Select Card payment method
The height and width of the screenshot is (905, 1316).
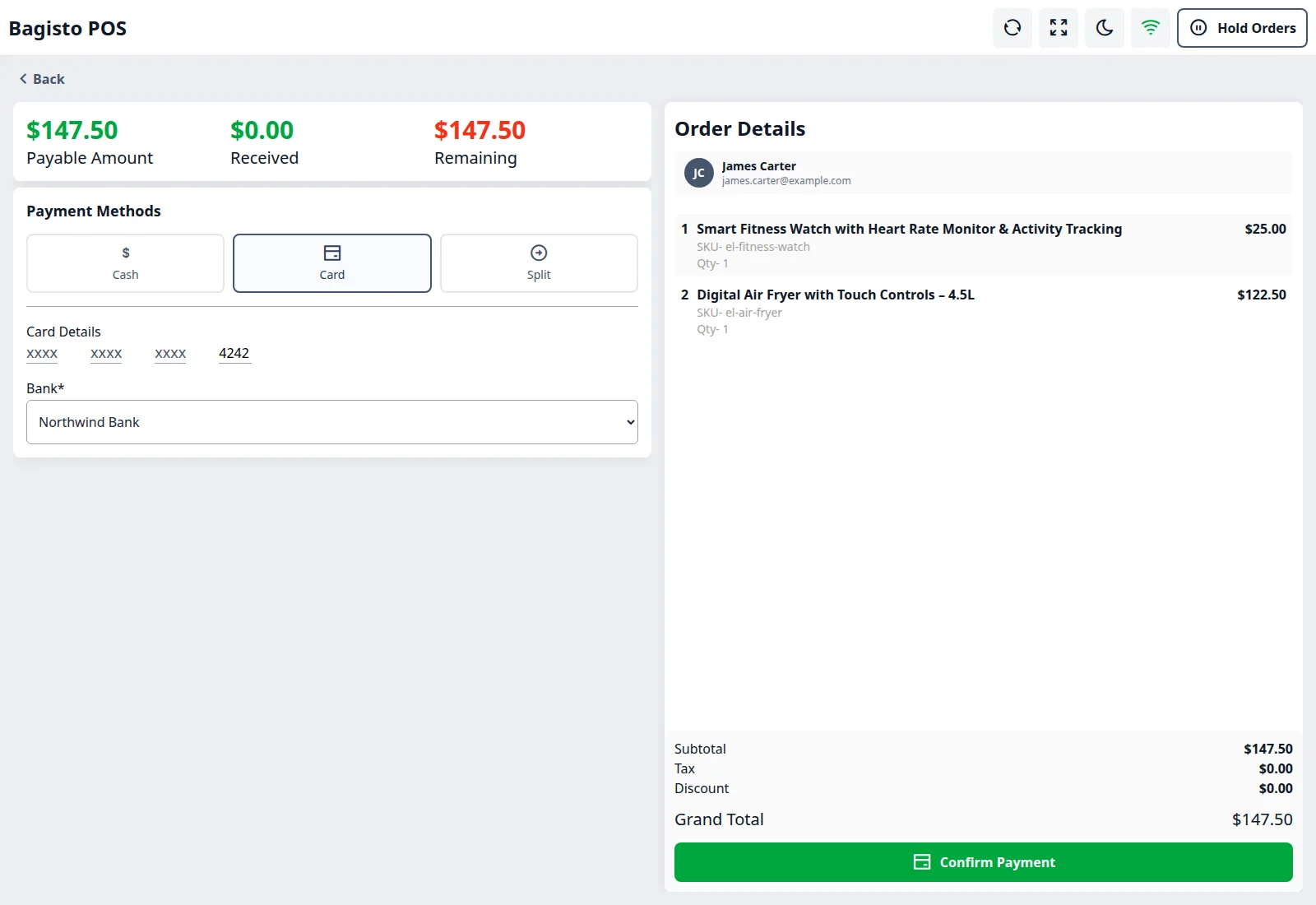pos(332,263)
